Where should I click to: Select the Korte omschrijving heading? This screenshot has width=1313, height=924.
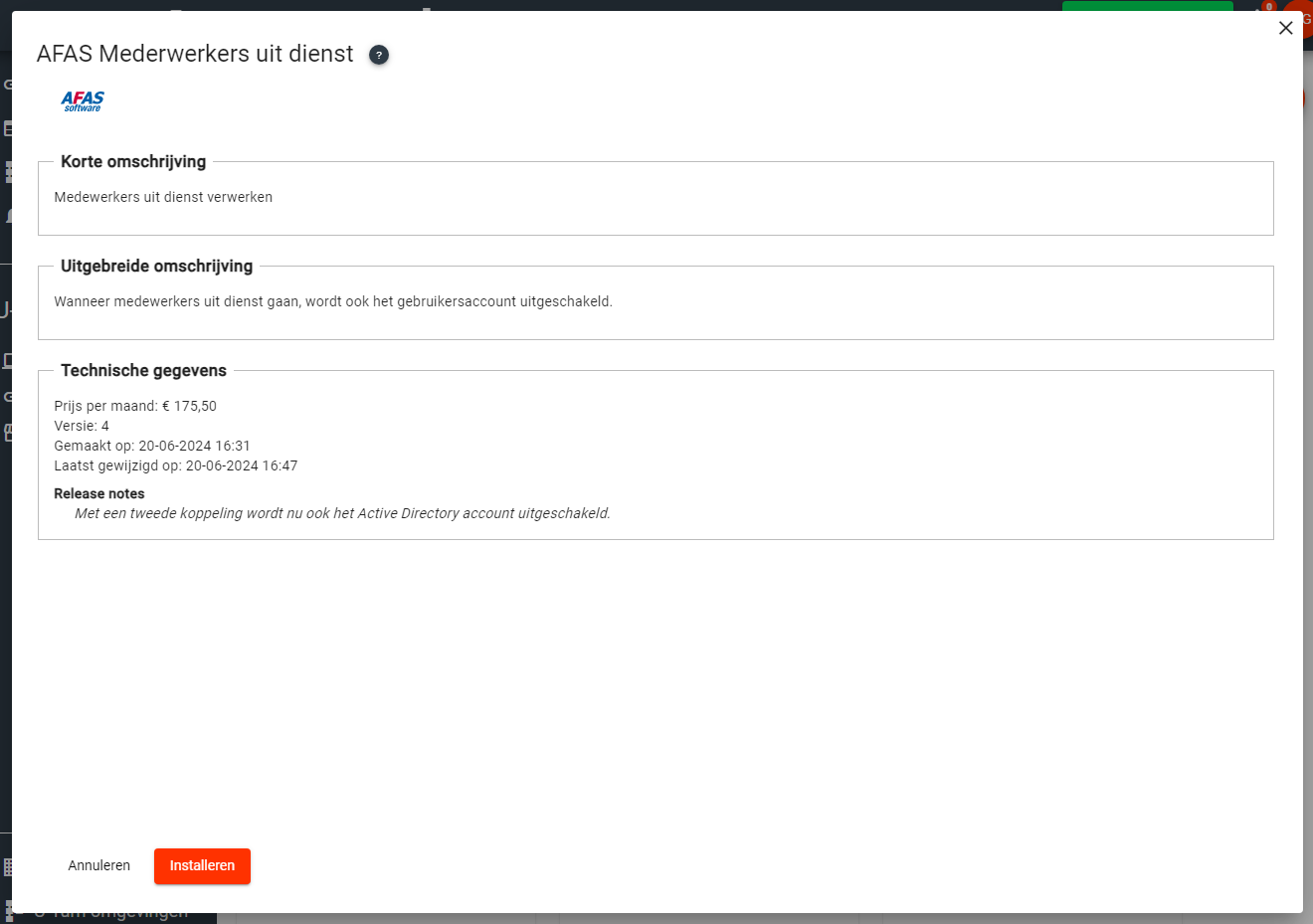point(133,161)
